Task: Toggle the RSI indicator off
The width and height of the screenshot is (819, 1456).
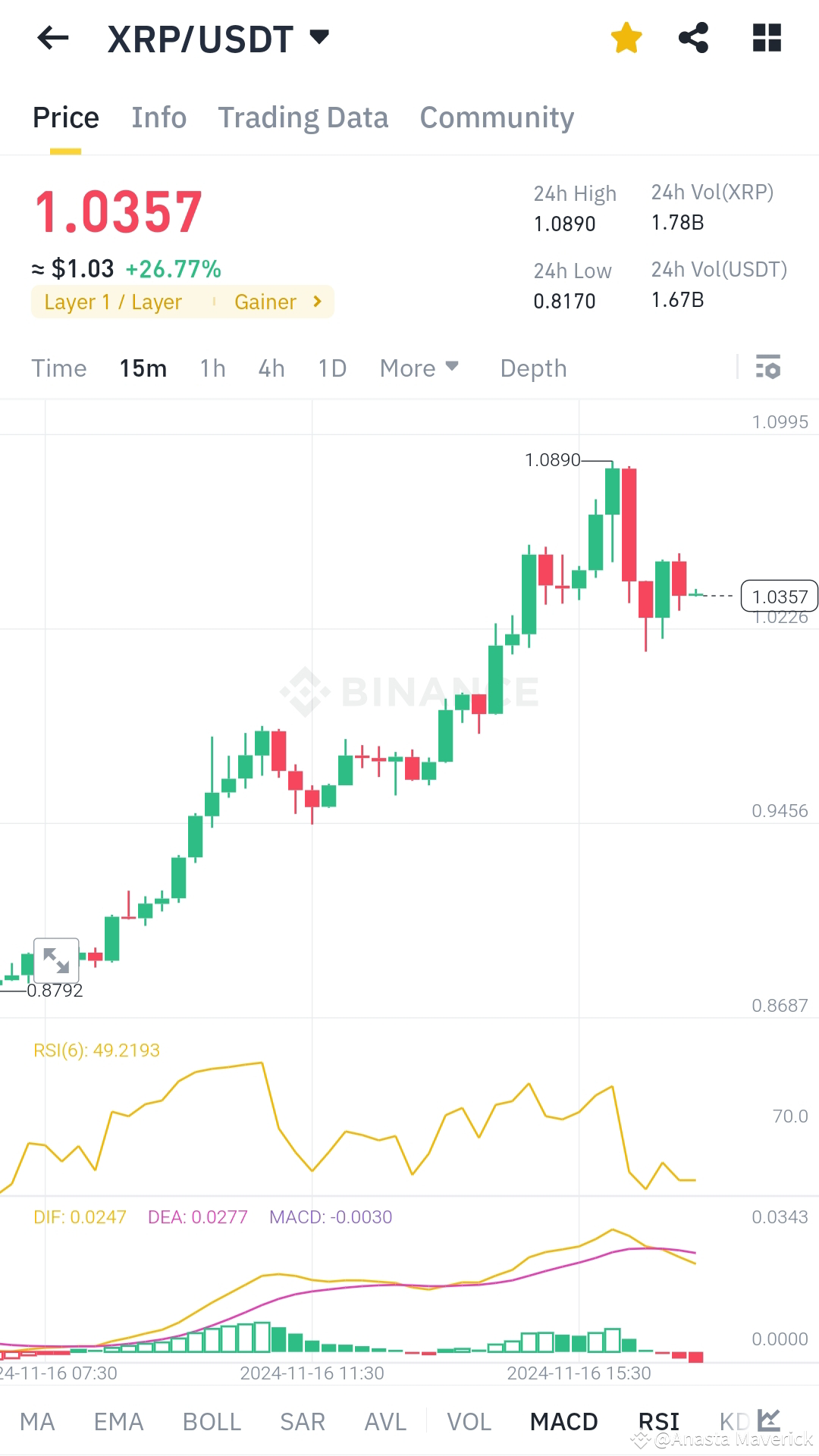Action: tap(659, 1421)
